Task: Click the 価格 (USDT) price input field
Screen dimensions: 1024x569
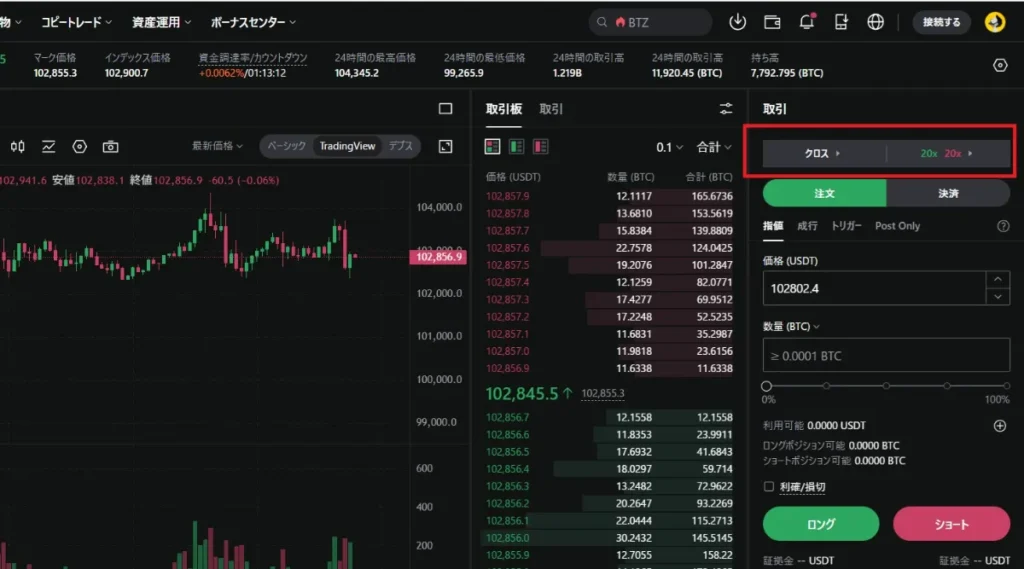Action: pos(872,289)
